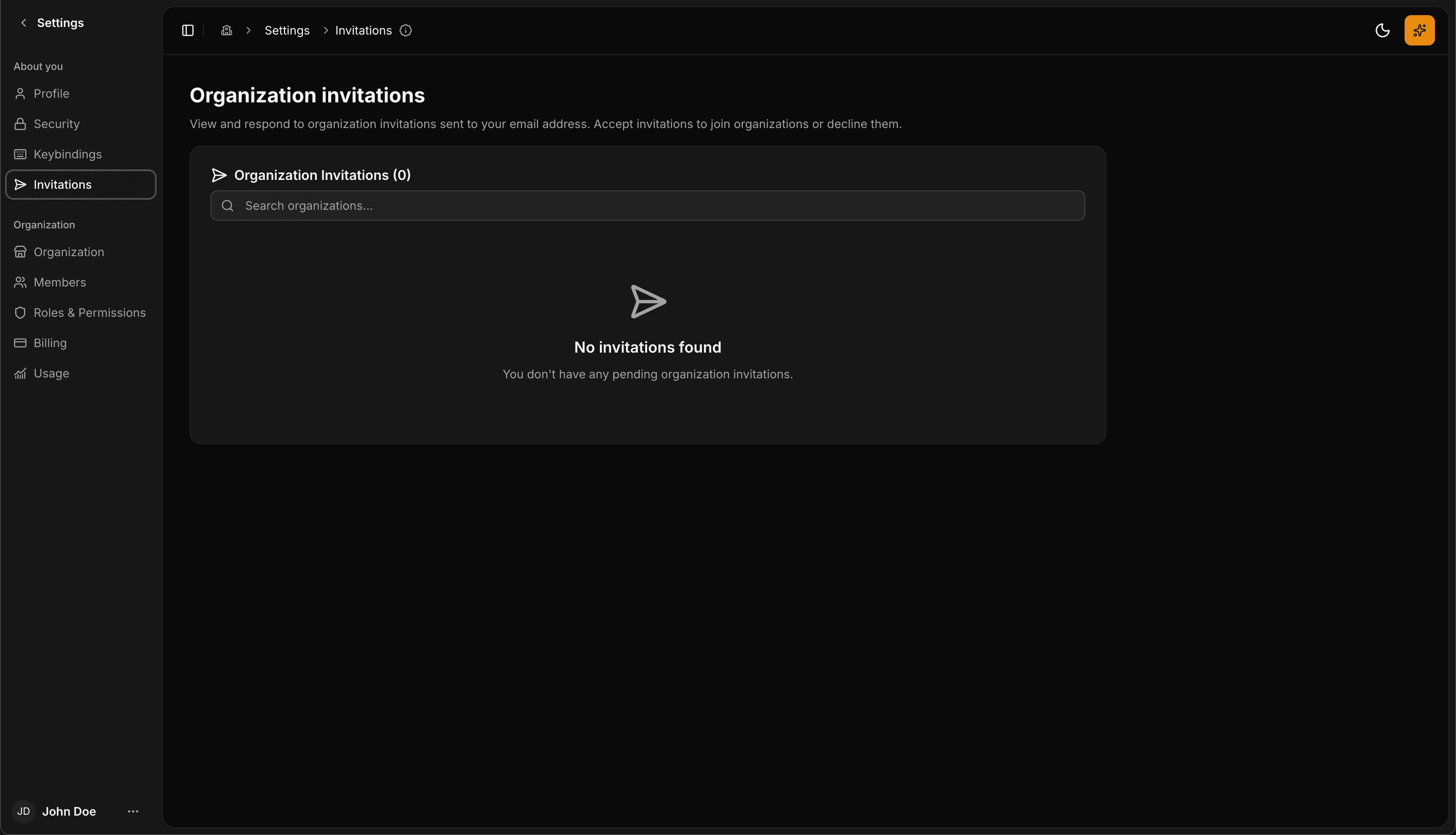Open Members via the people icon
Screen dimensions: 1456x835
pos(20,282)
